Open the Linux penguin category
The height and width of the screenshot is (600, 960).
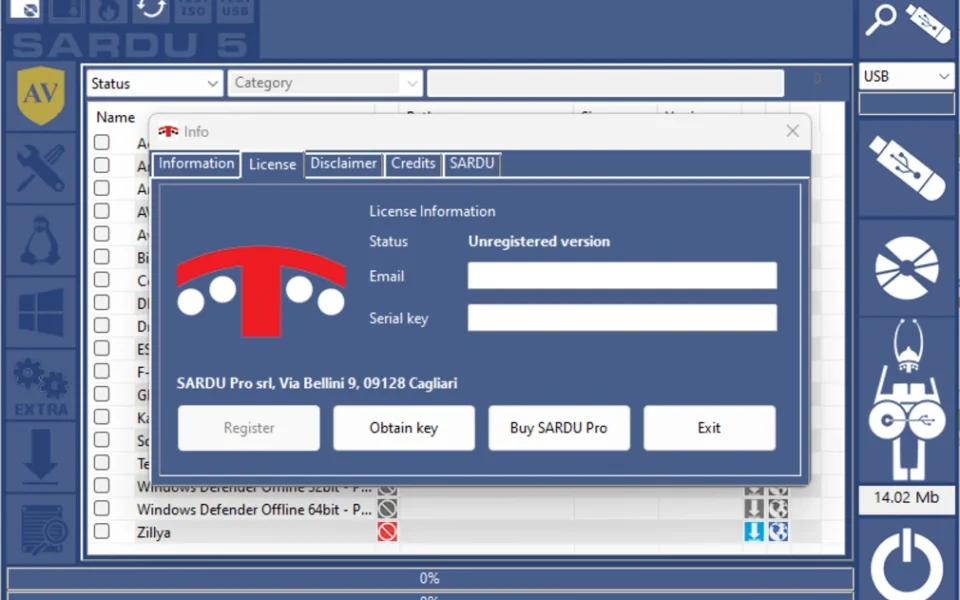[41, 240]
